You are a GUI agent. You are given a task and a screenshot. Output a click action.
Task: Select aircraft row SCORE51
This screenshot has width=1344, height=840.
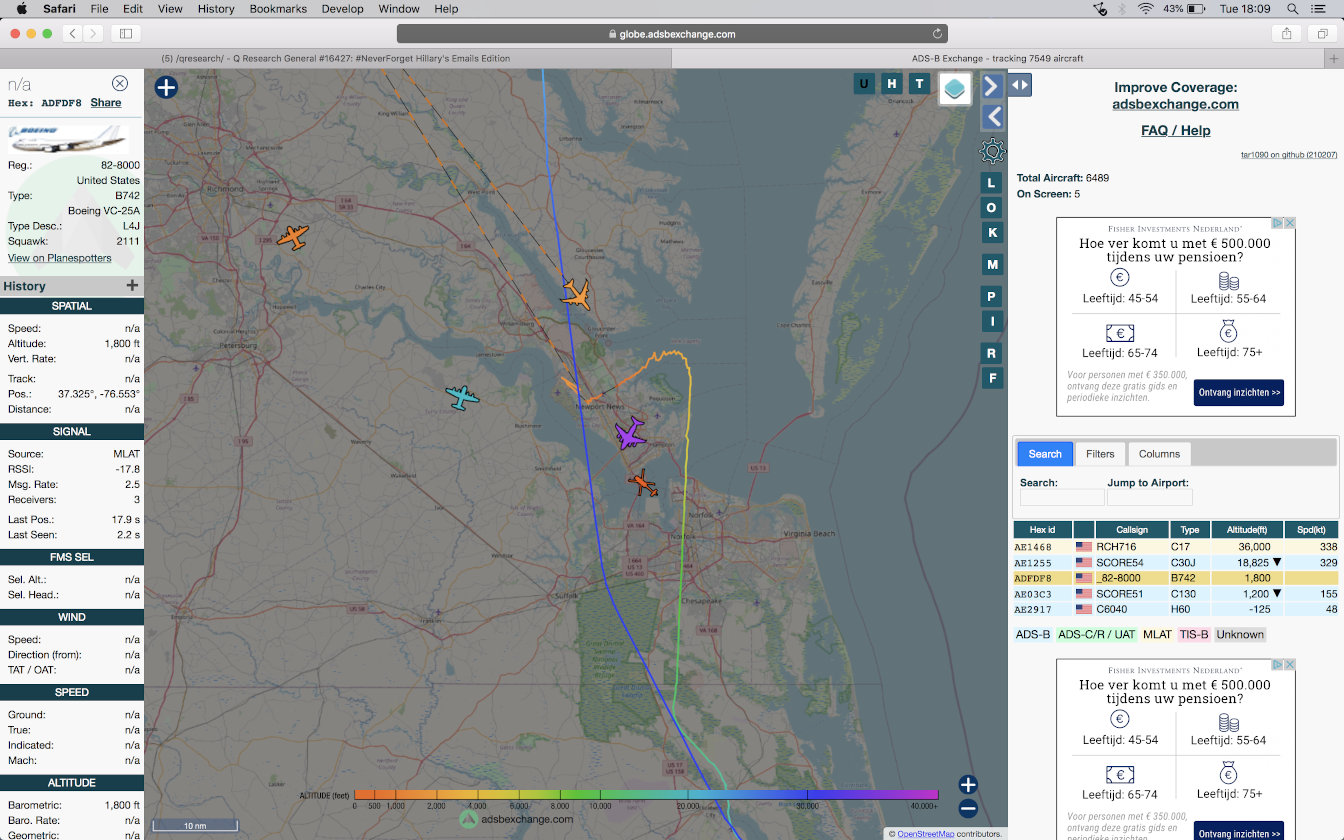coord(1176,594)
